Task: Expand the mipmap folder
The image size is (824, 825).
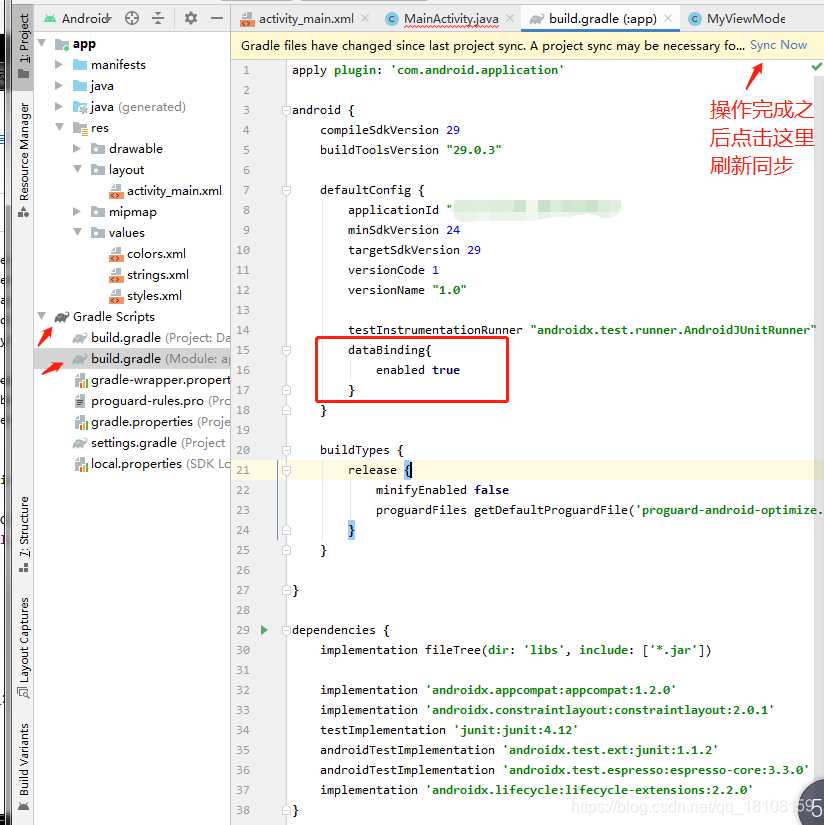Action: [77, 212]
